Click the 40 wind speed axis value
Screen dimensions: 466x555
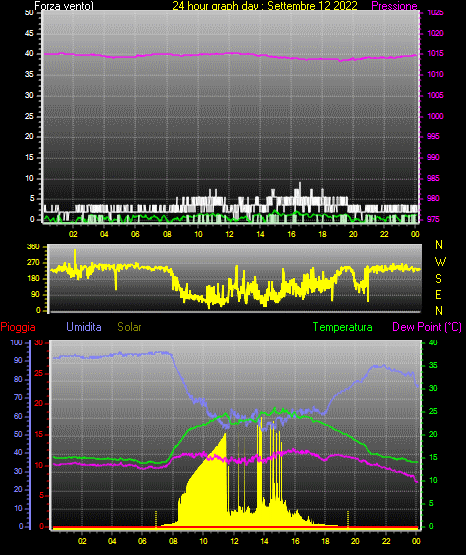29,54
